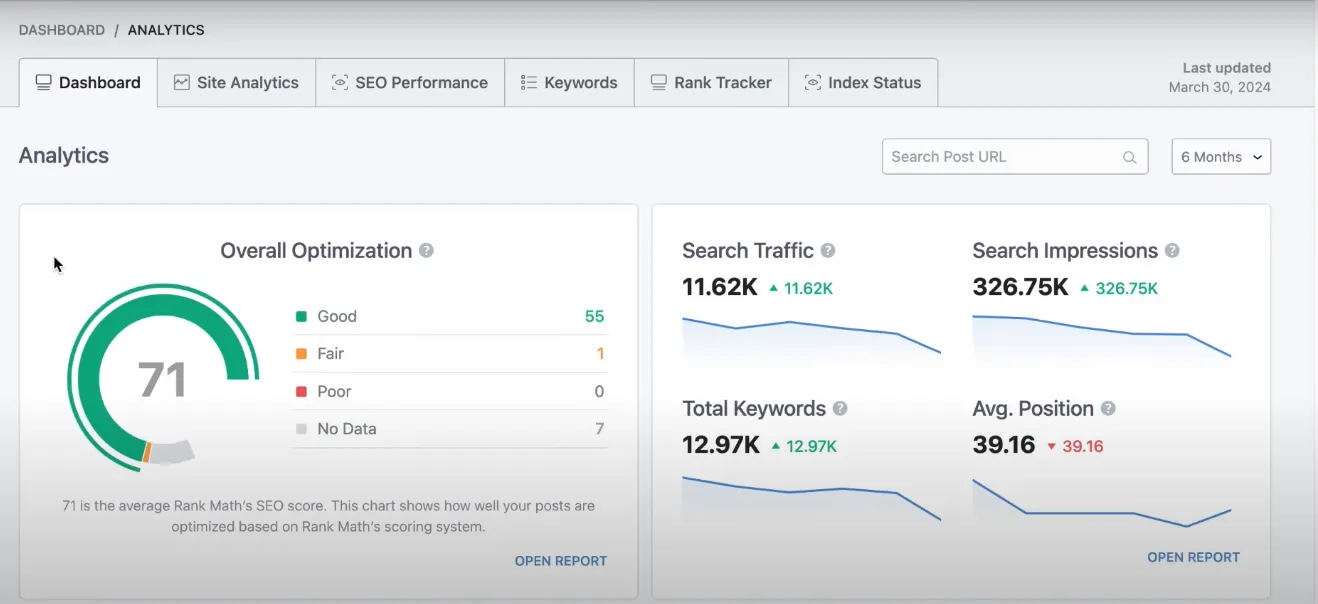Click the help icon next to Search Impressions
1318x604 pixels.
pyautogui.click(x=1172, y=251)
